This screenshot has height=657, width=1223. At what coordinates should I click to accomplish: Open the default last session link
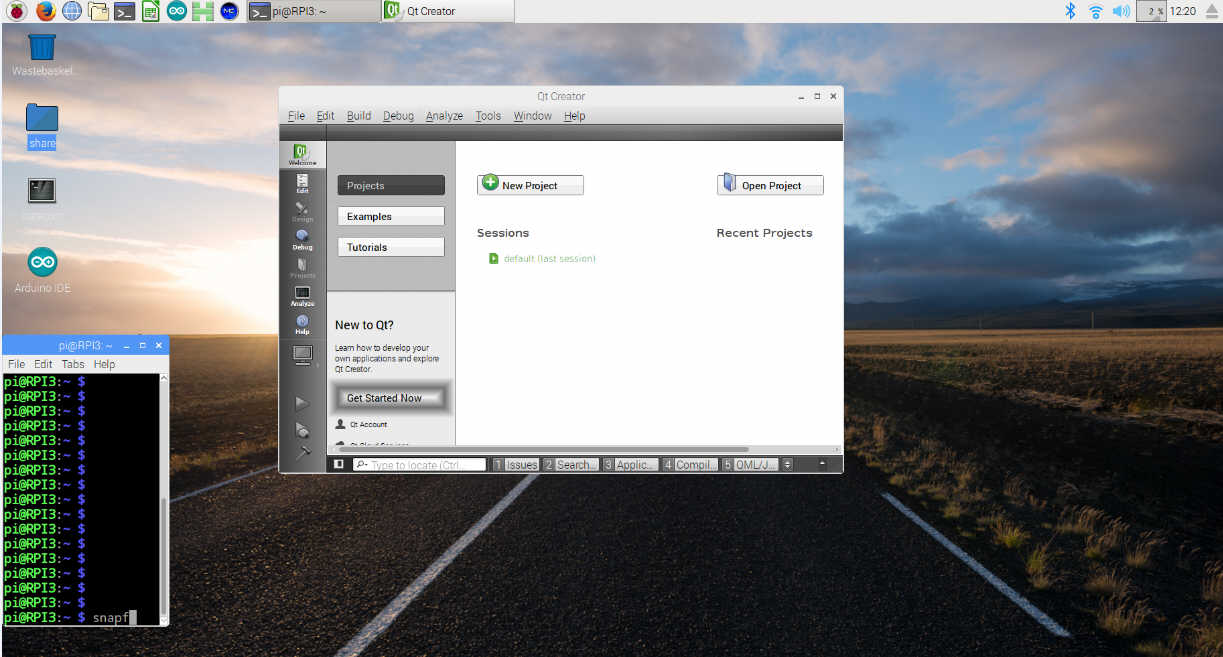point(548,259)
